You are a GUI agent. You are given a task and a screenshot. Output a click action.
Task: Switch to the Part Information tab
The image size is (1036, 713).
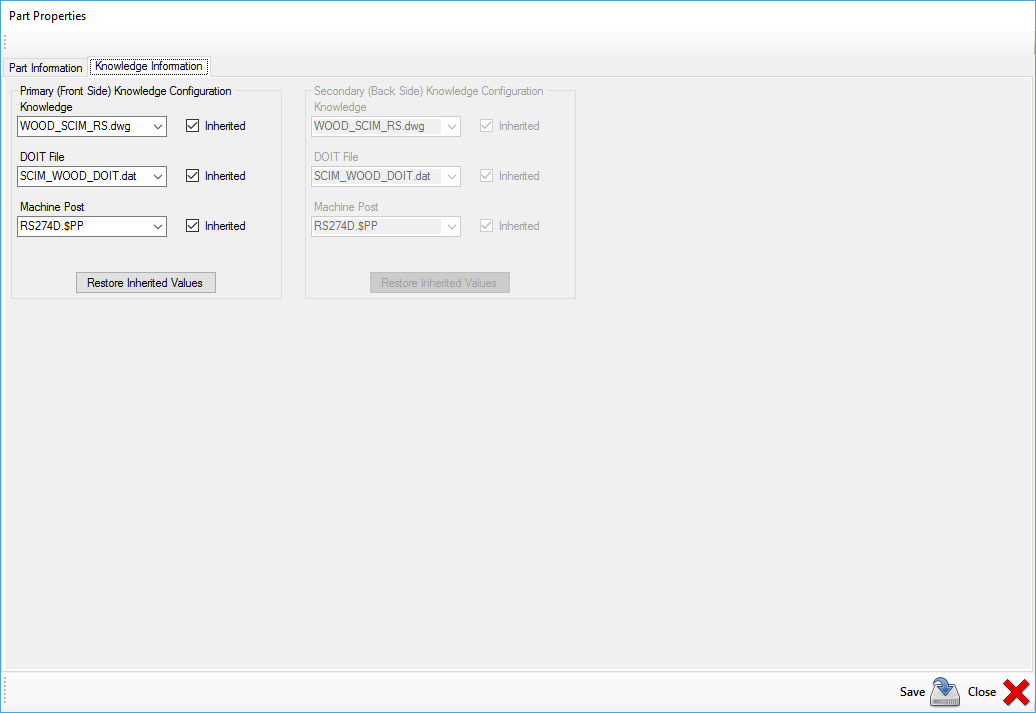point(46,68)
